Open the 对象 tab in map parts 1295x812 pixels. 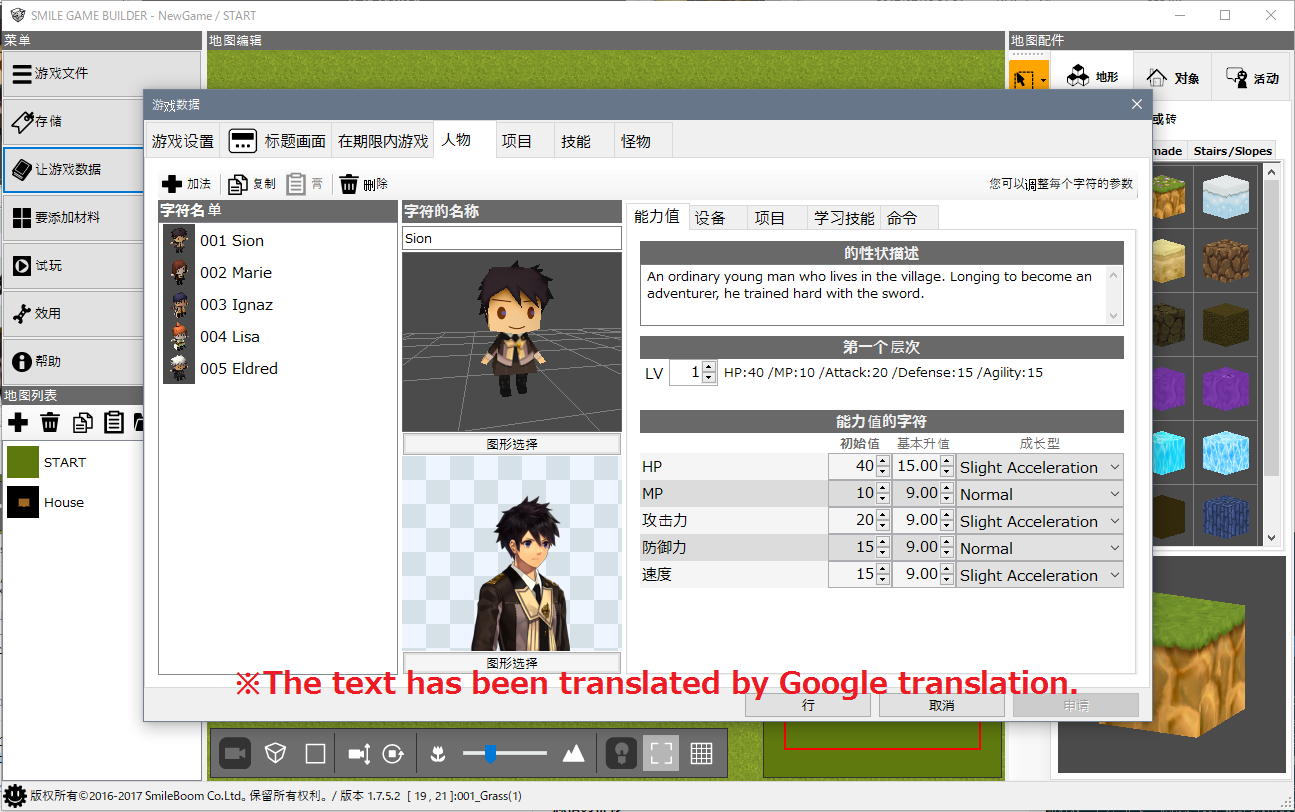tap(1173, 77)
